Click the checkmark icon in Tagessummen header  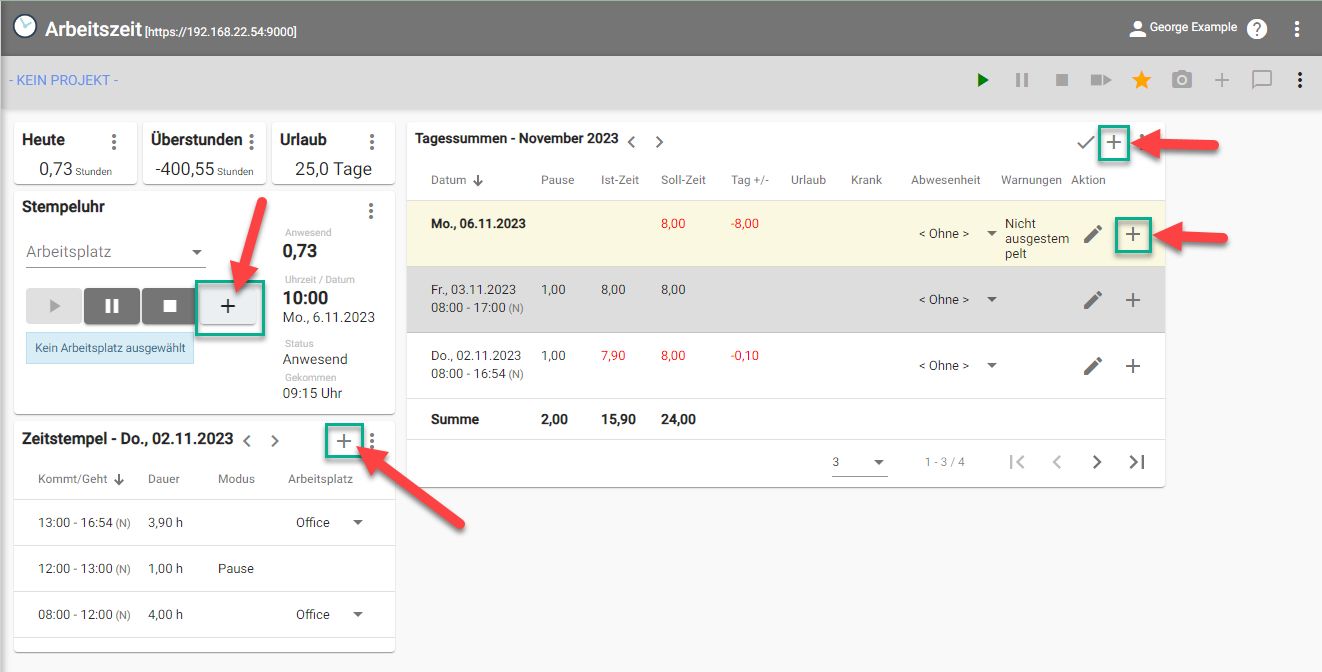(1085, 143)
